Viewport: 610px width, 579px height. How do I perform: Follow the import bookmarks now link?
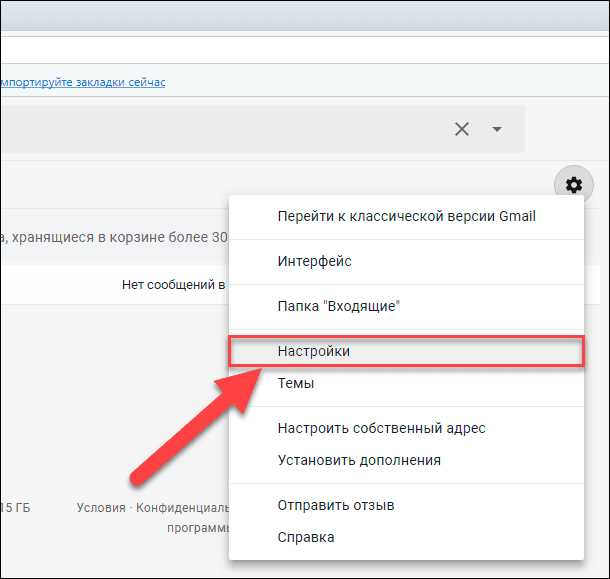[83, 82]
